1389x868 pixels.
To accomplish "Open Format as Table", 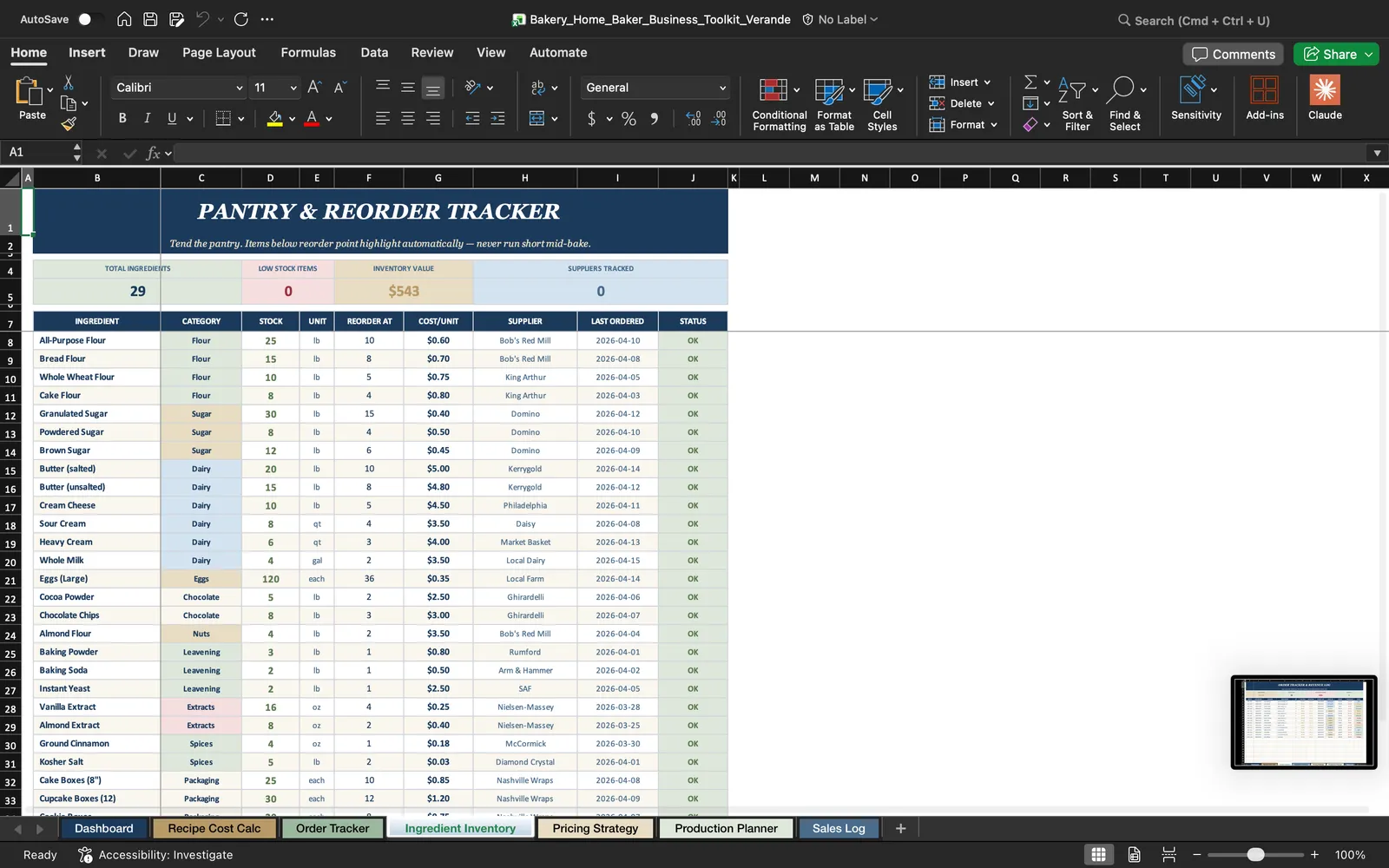I will (x=834, y=104).
